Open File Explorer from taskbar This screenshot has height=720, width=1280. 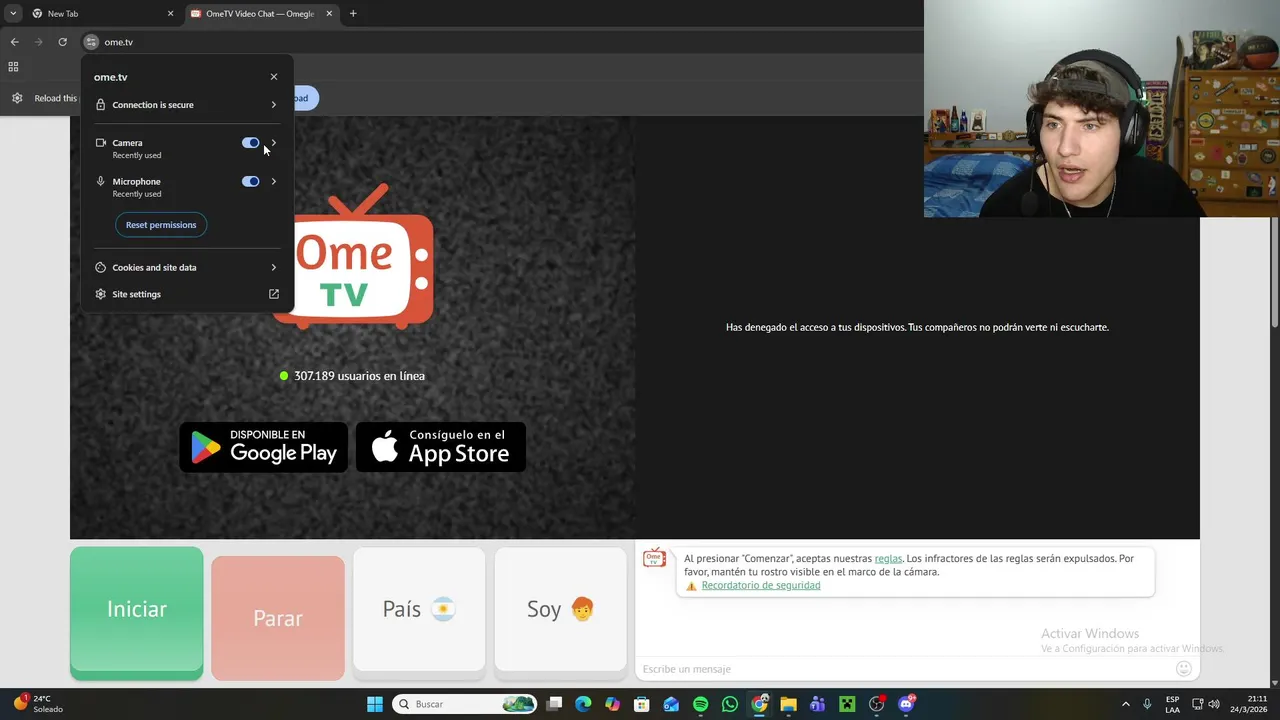(x=788, y=704)
